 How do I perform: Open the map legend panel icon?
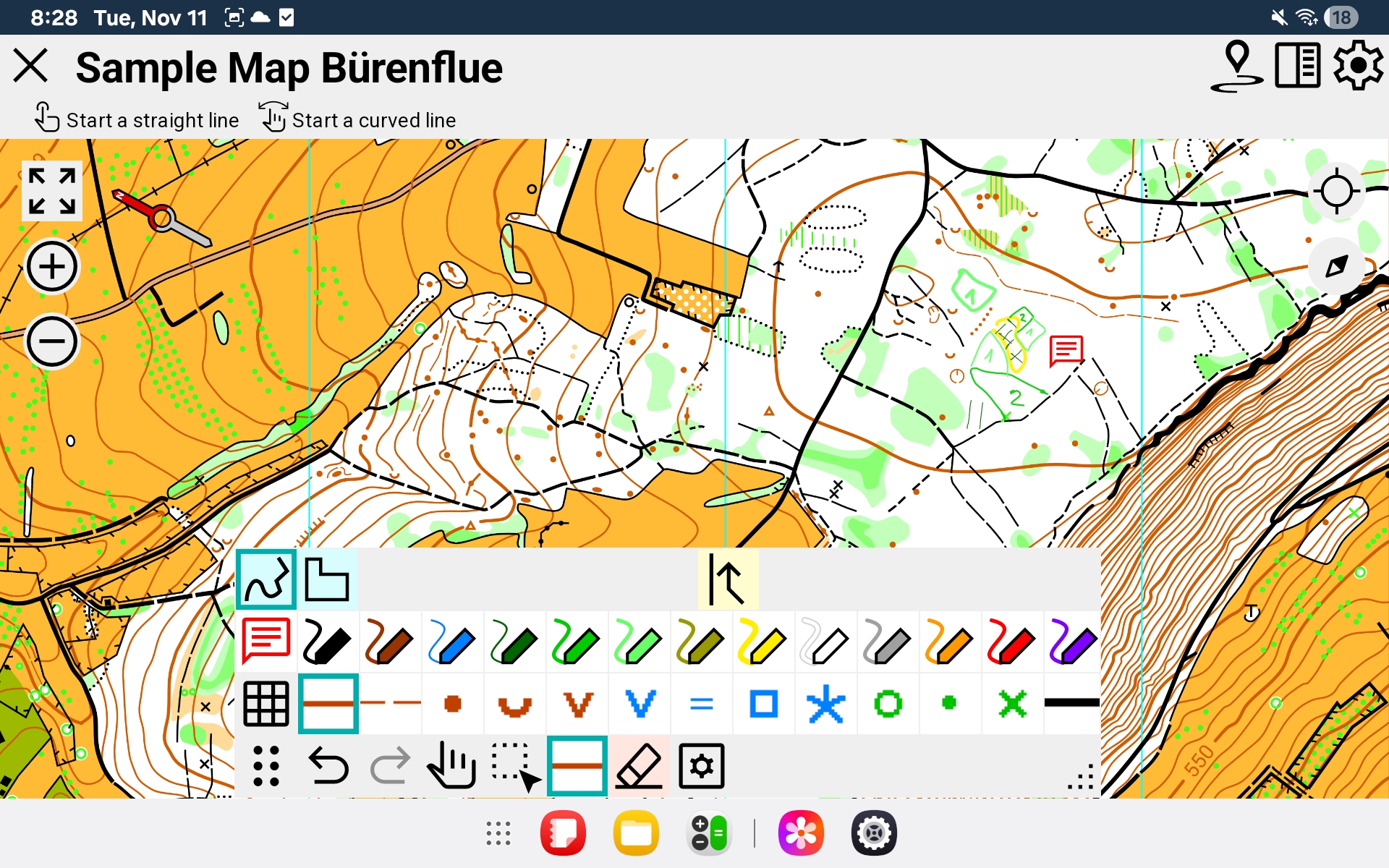click(1298, 66)
